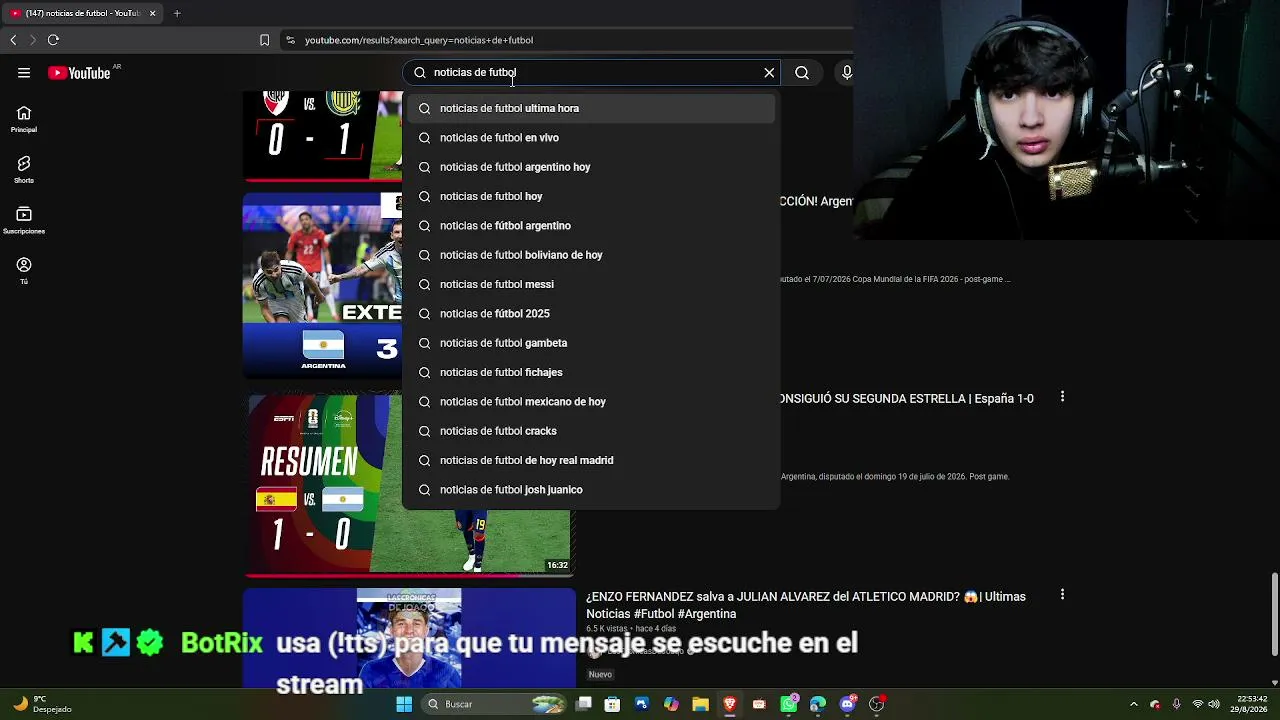Viewport: 1280px width, 720px height.
Task: Run search with magnifier button
Action: (802, 73)
